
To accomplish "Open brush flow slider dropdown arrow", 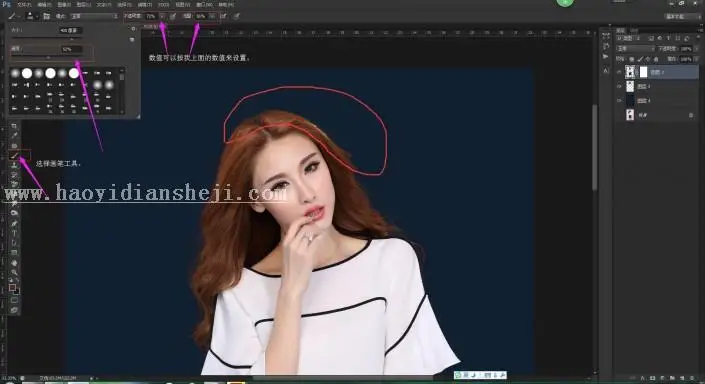I will 212,16.
